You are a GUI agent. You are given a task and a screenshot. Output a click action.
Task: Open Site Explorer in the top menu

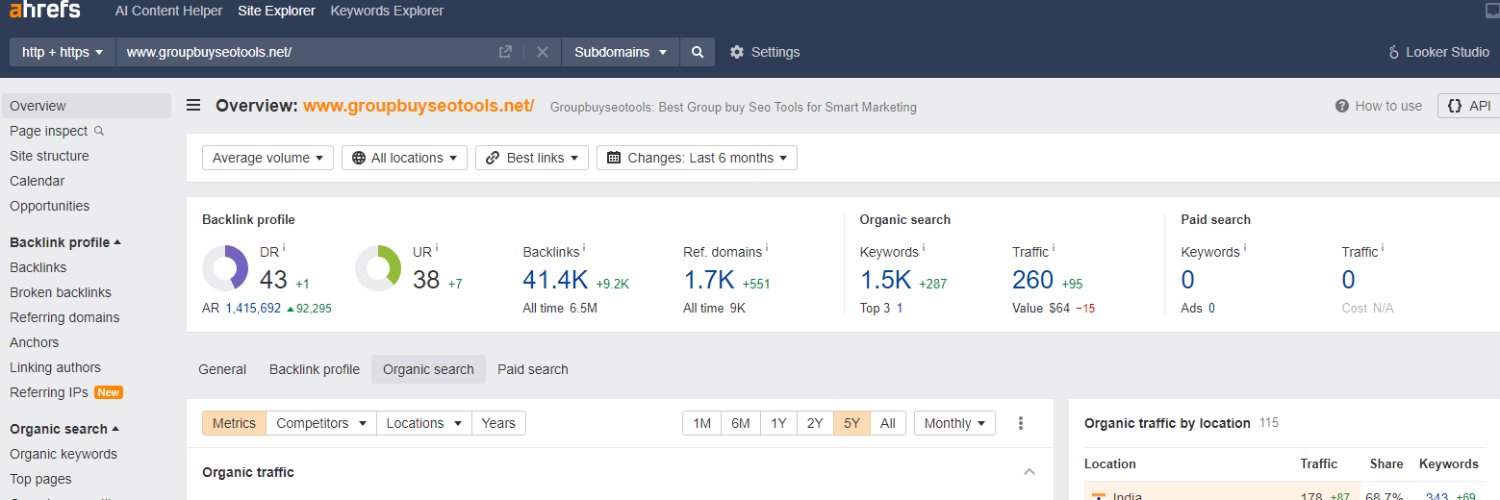point(276,11)
